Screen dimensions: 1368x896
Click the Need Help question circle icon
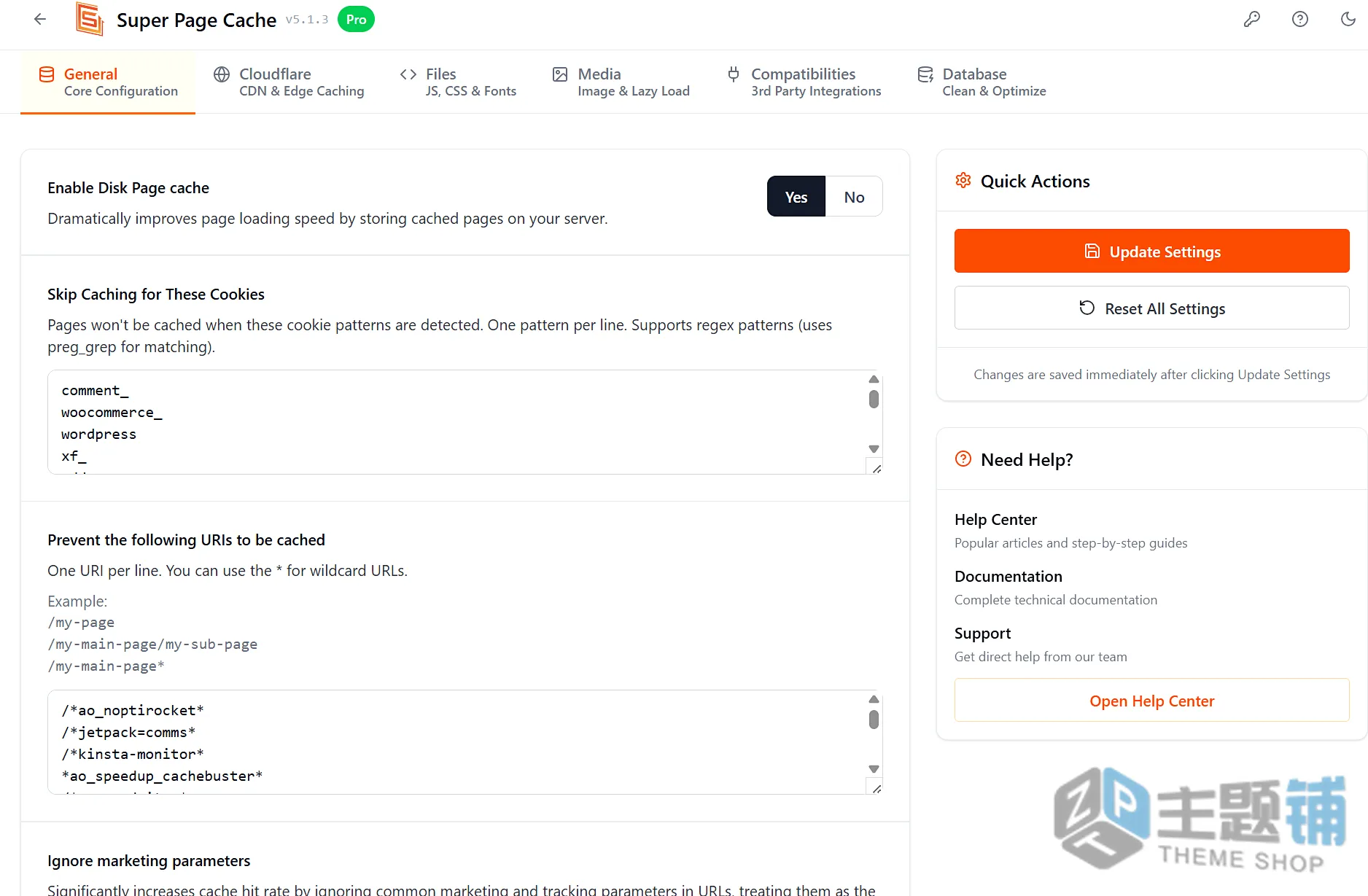tap(963, 459)
